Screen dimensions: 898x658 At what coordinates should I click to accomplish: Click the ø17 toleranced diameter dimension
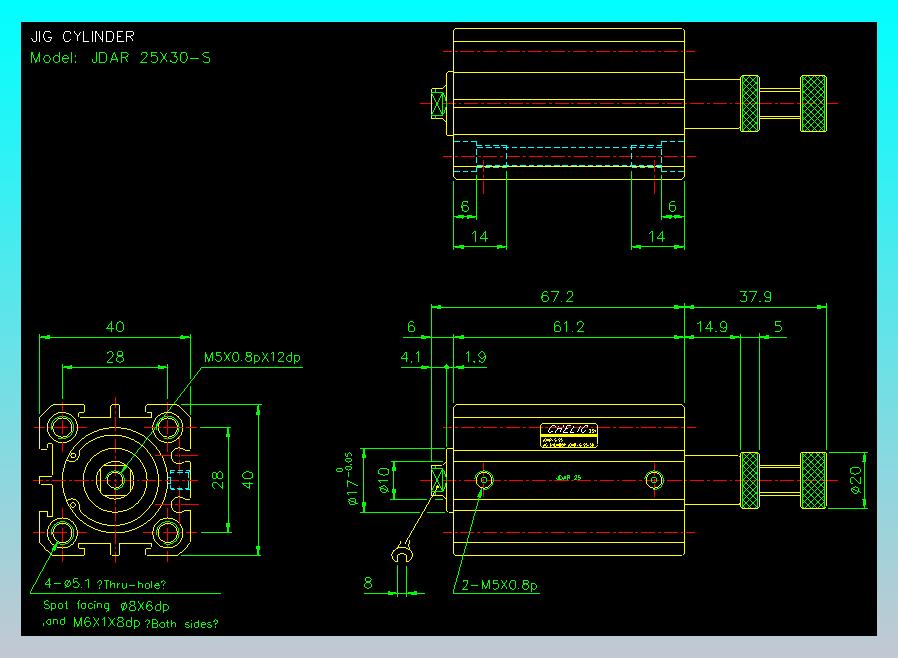[x=350, y=479]
